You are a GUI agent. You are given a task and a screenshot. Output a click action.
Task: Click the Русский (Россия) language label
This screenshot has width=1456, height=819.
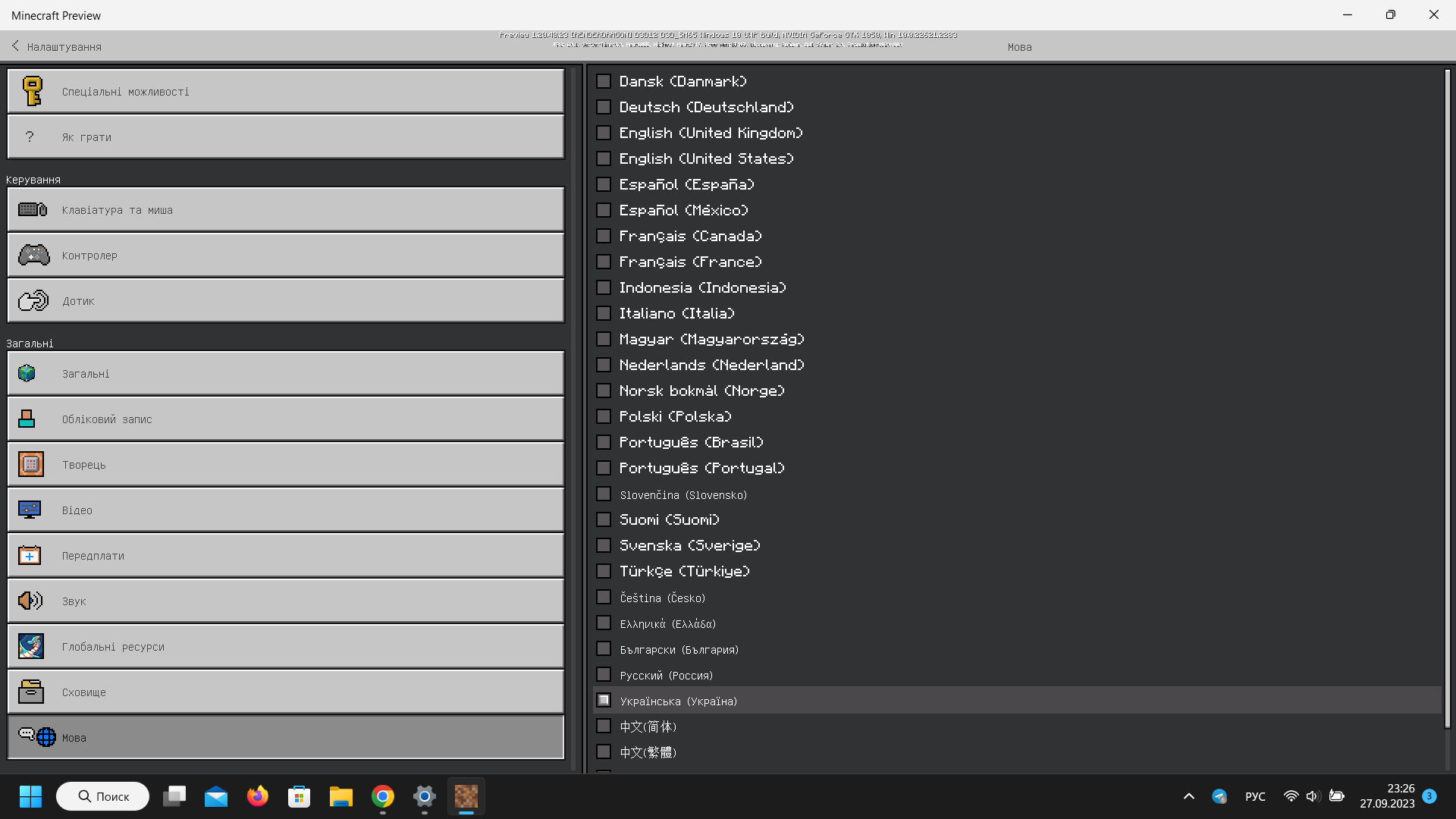tap(667, 676)
